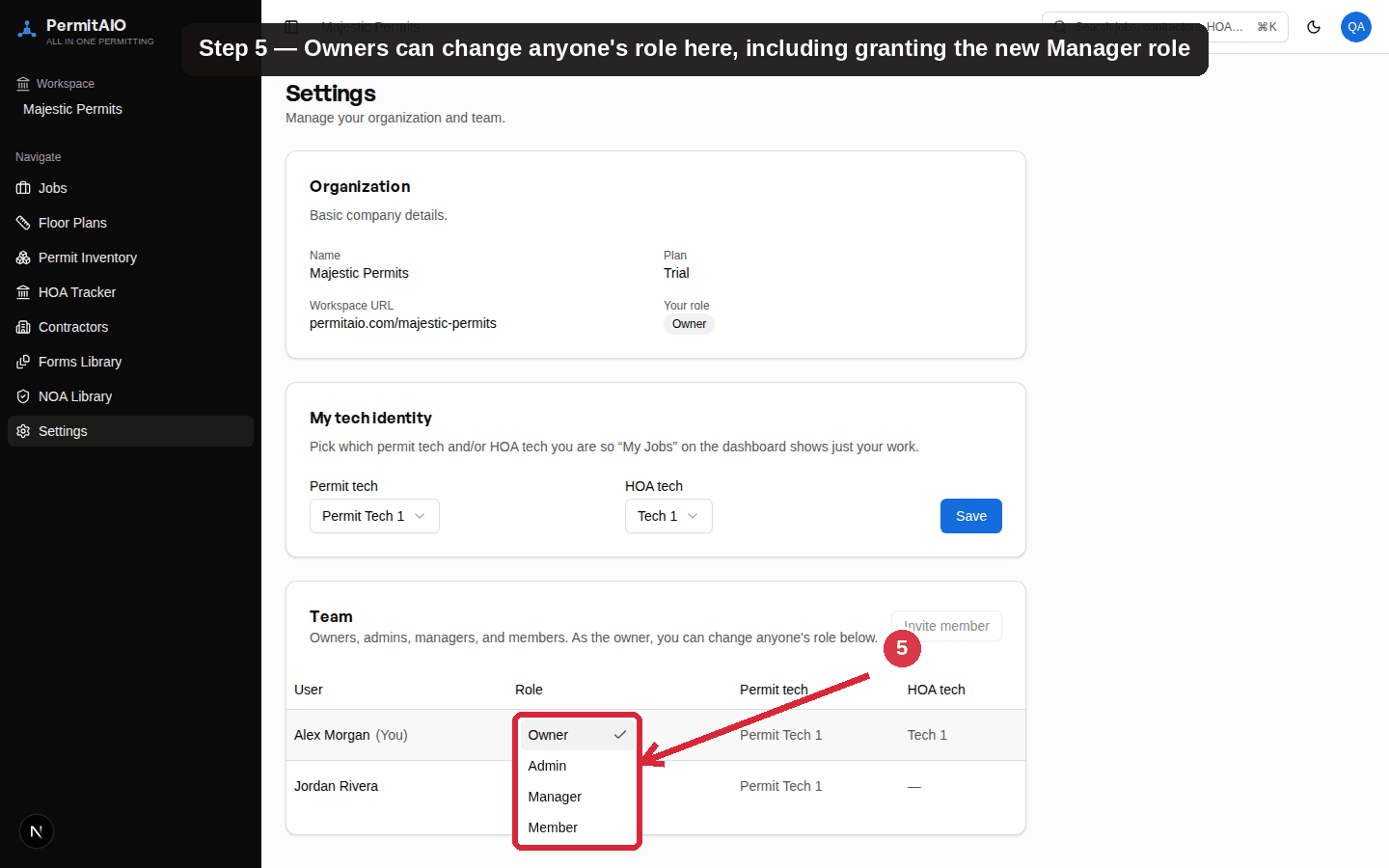Click the Permit Inventory boxes icon
The image size is (1389, 868).
[x=23, y=258]
